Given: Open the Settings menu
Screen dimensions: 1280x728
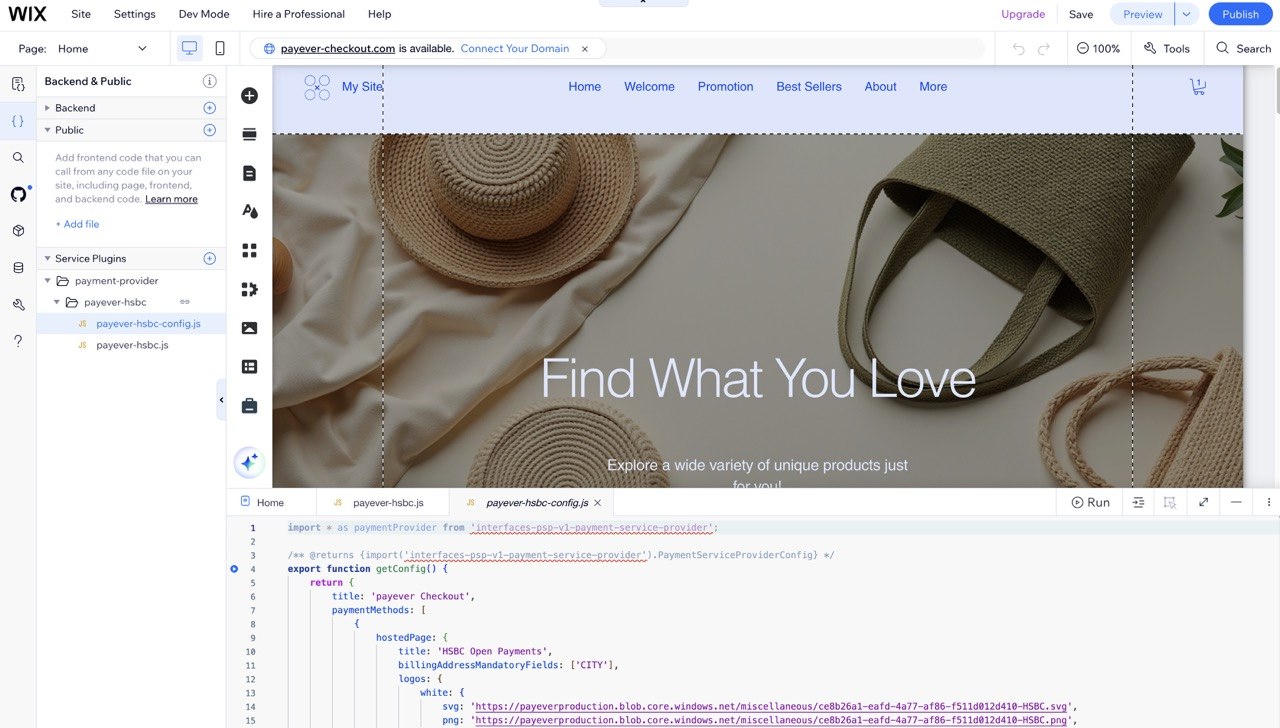Looking at the screenshot, I should [135, 14].
